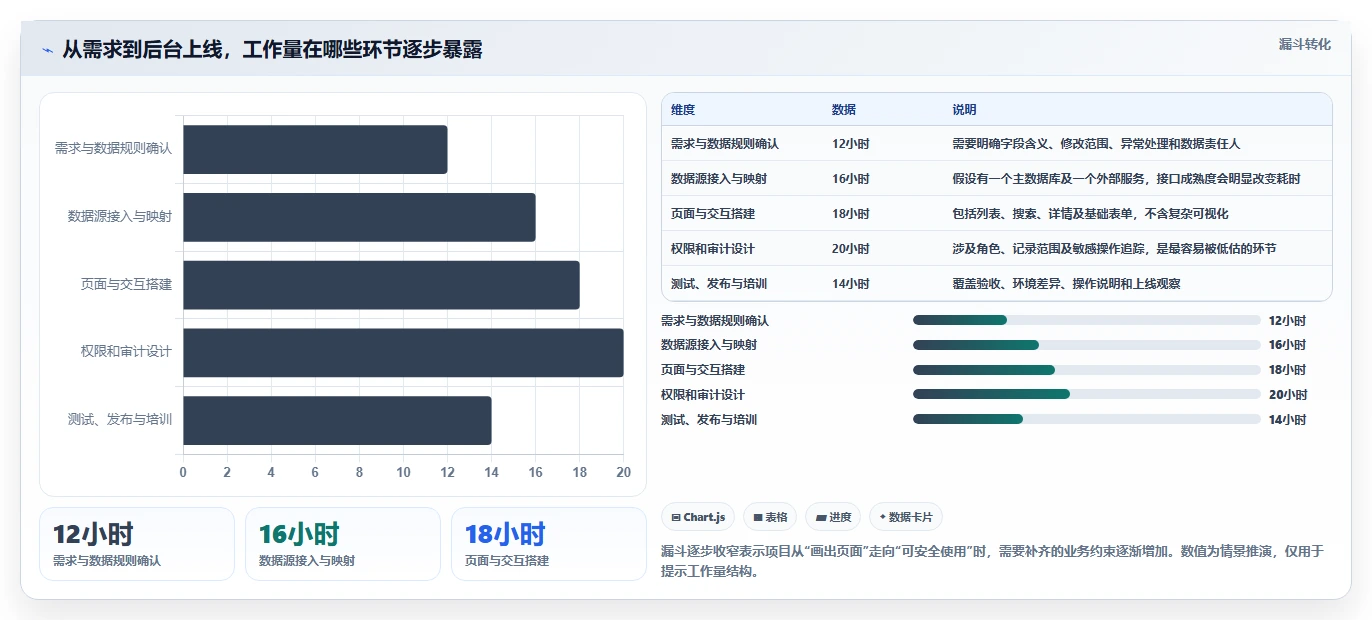Click the progress row label 测试、发布与培训
Image resolution: width=1372 pixels, height=620 pixels.
pyautogui.click(x=709, y=420)
